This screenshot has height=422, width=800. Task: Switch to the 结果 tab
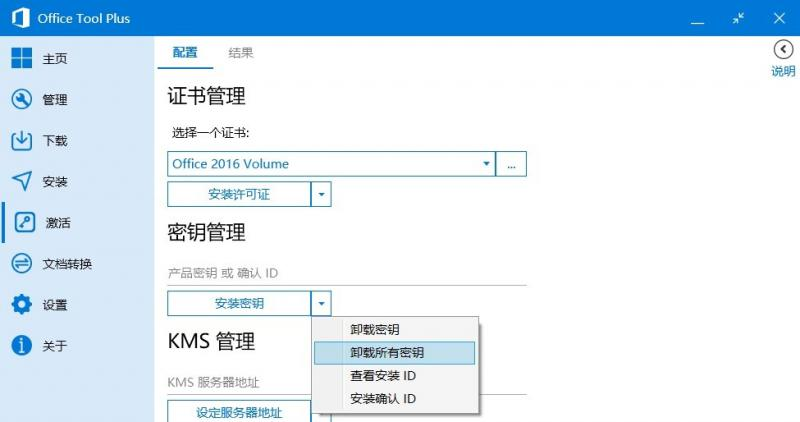pos(240,53)
